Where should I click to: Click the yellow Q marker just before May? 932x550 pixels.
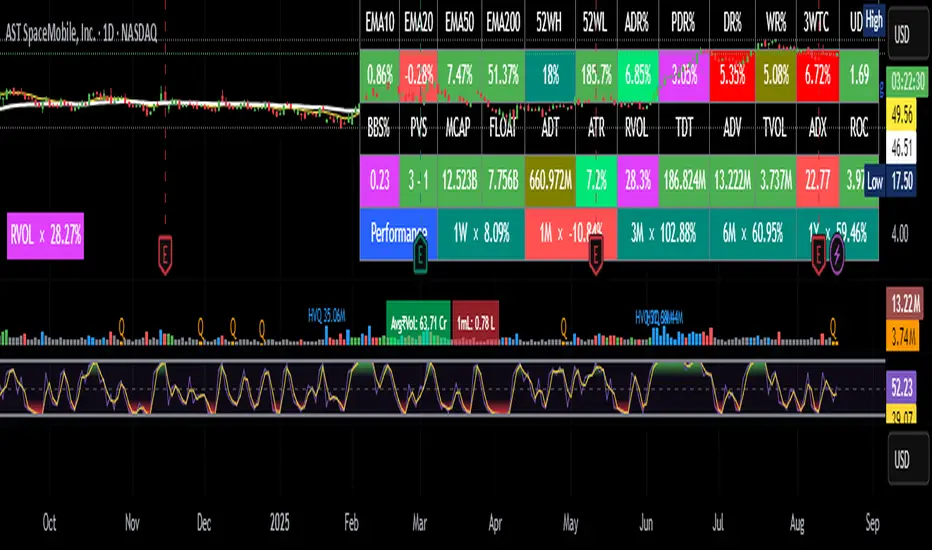click(x=563, y=326)
